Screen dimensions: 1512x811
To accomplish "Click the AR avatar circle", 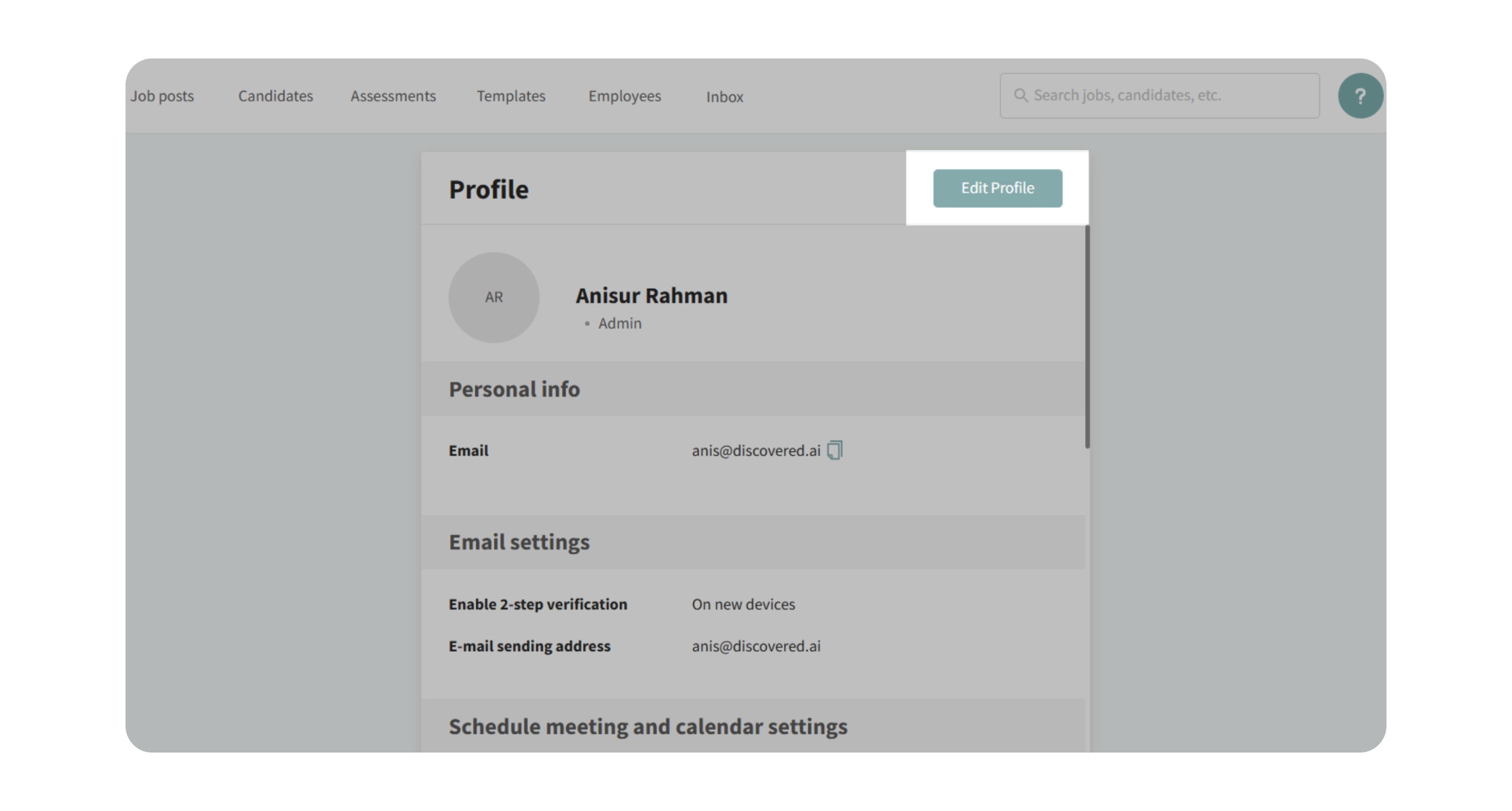I will tap(493, 297).
